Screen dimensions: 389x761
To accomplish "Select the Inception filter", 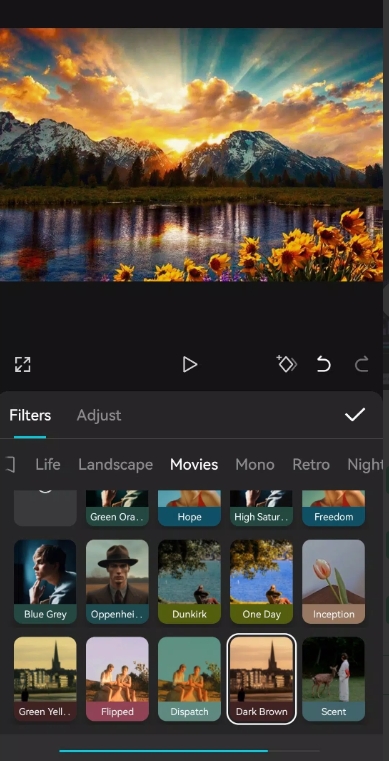I will (333, 581).
